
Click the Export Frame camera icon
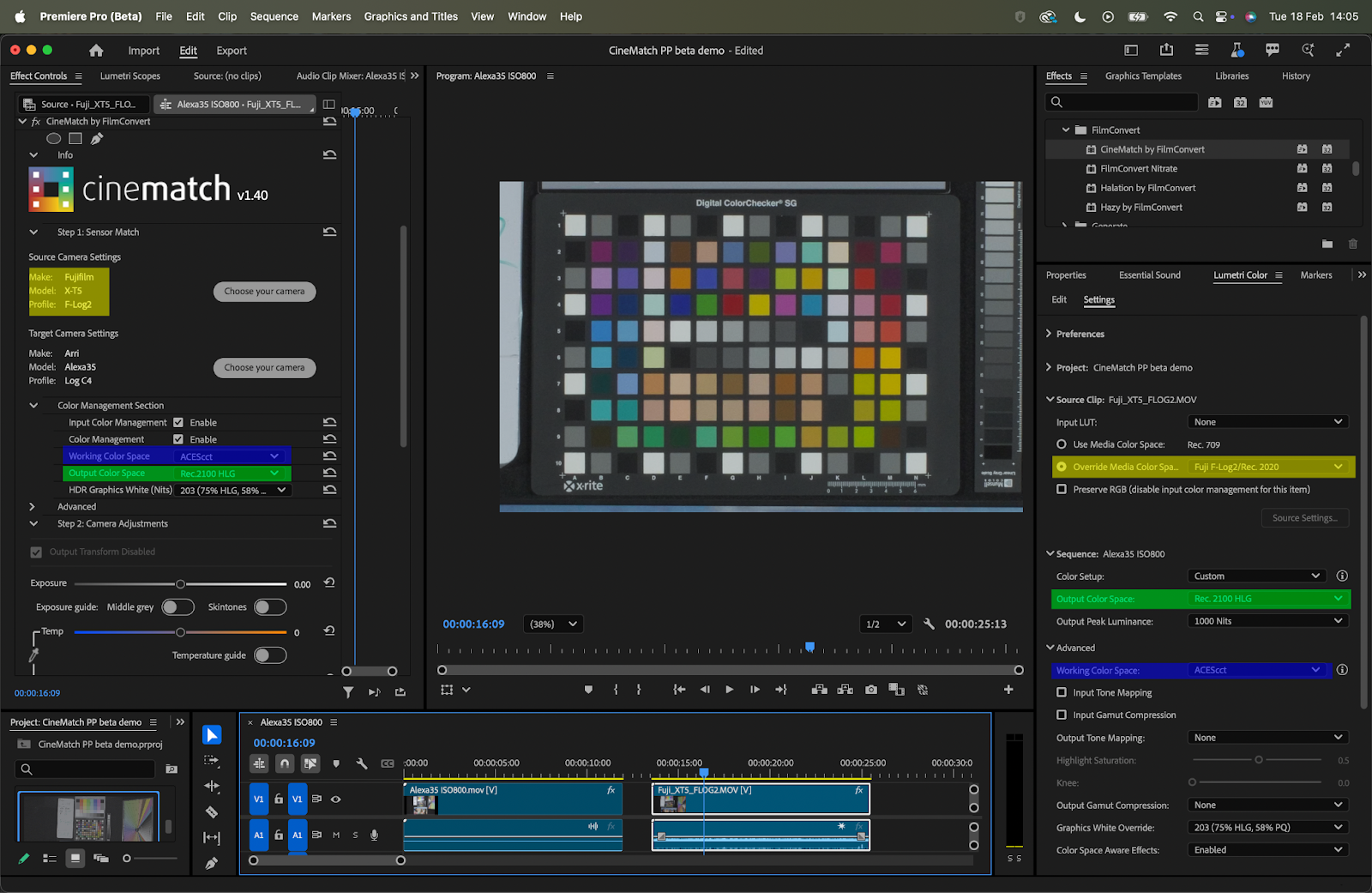coord(871,690)
